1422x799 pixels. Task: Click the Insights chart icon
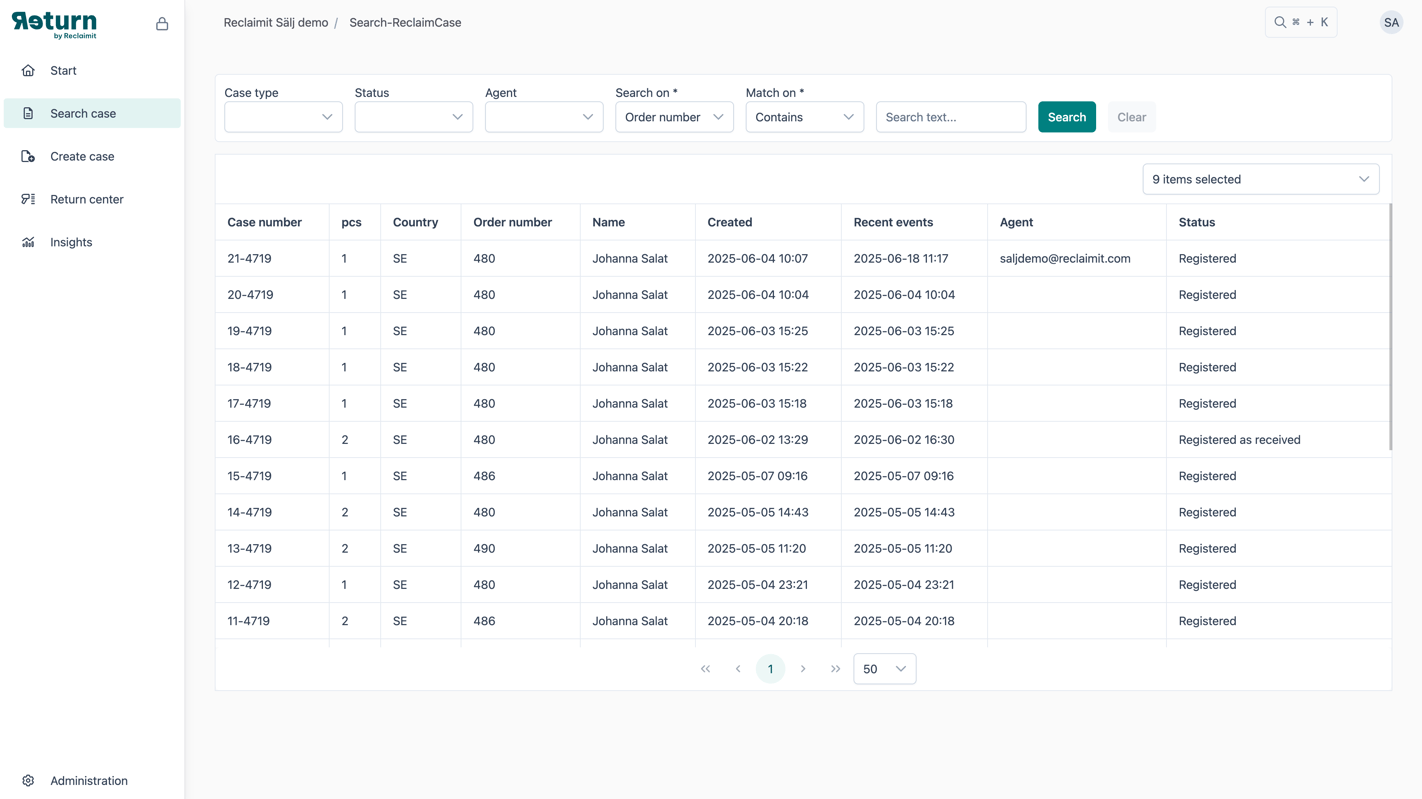(28, 242)
